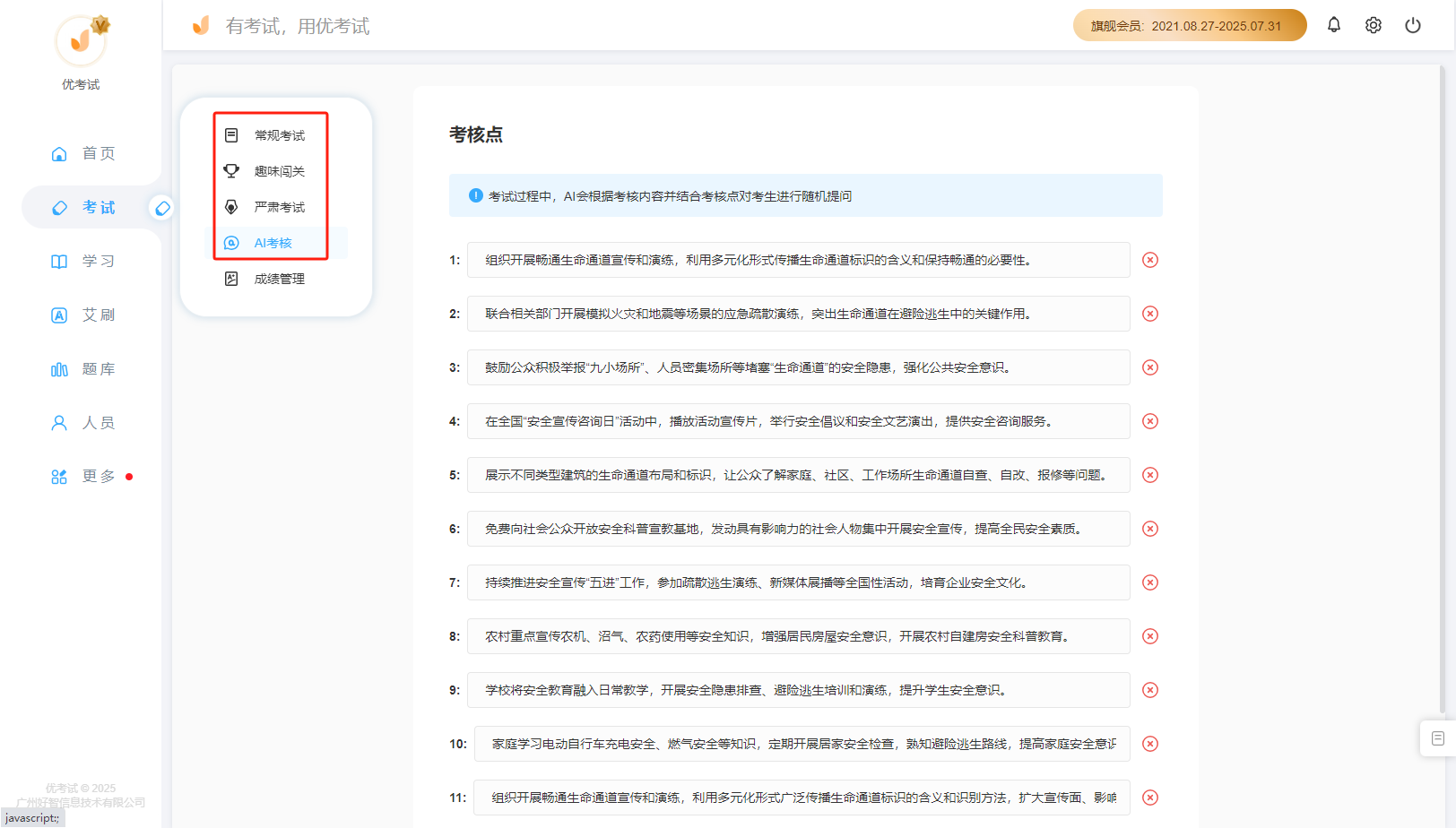Delete assessment point 2
1456x828 pixels.
[1150, 314]
